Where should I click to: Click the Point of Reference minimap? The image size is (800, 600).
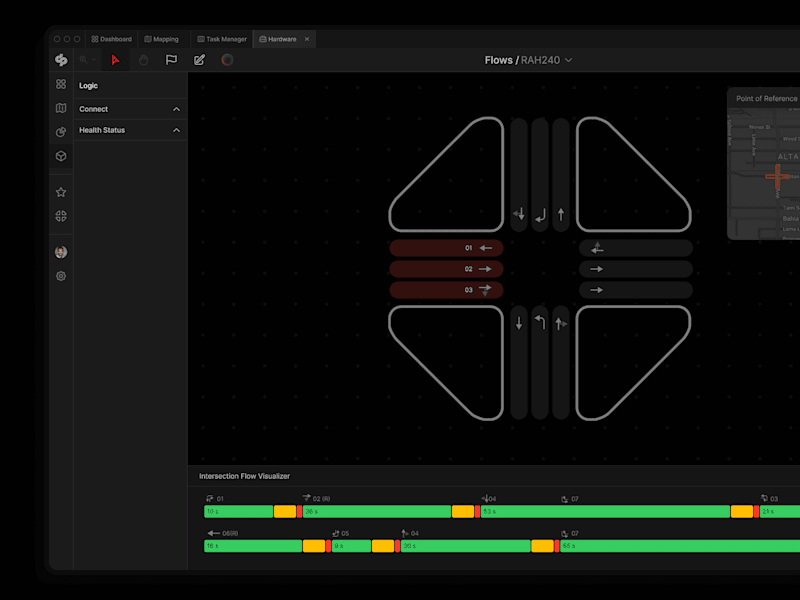click(x=763, y=163)
